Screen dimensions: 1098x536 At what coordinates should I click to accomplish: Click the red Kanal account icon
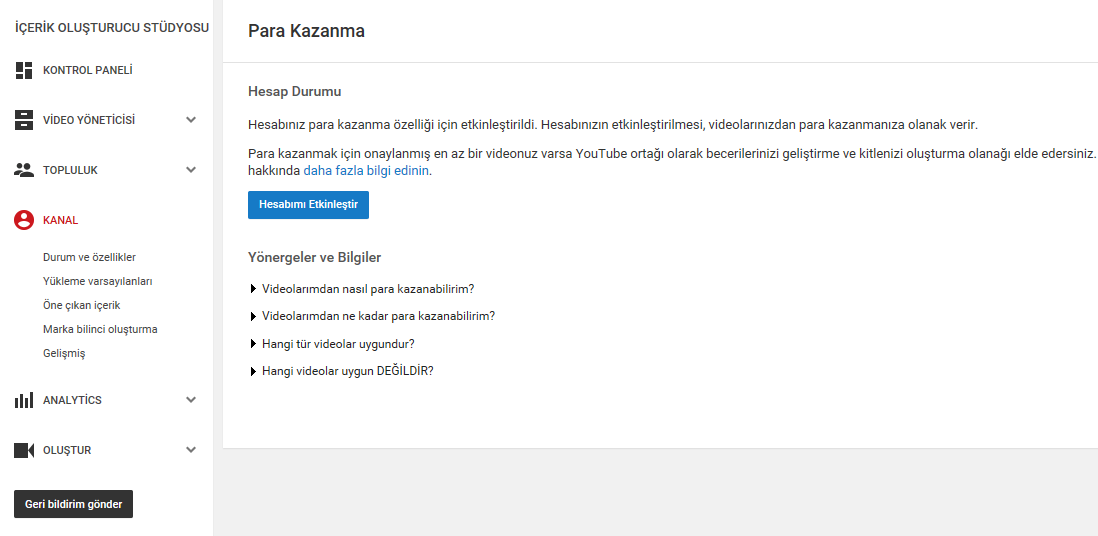[x=24, y=220]
